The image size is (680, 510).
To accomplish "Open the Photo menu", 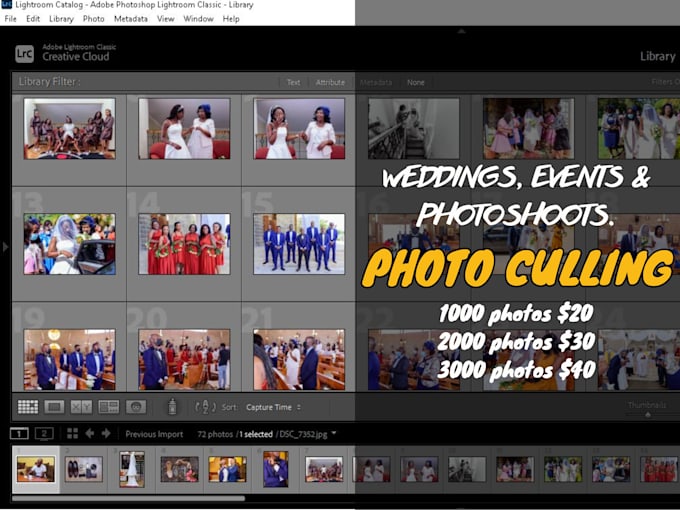I will click(x=94, y=19).
